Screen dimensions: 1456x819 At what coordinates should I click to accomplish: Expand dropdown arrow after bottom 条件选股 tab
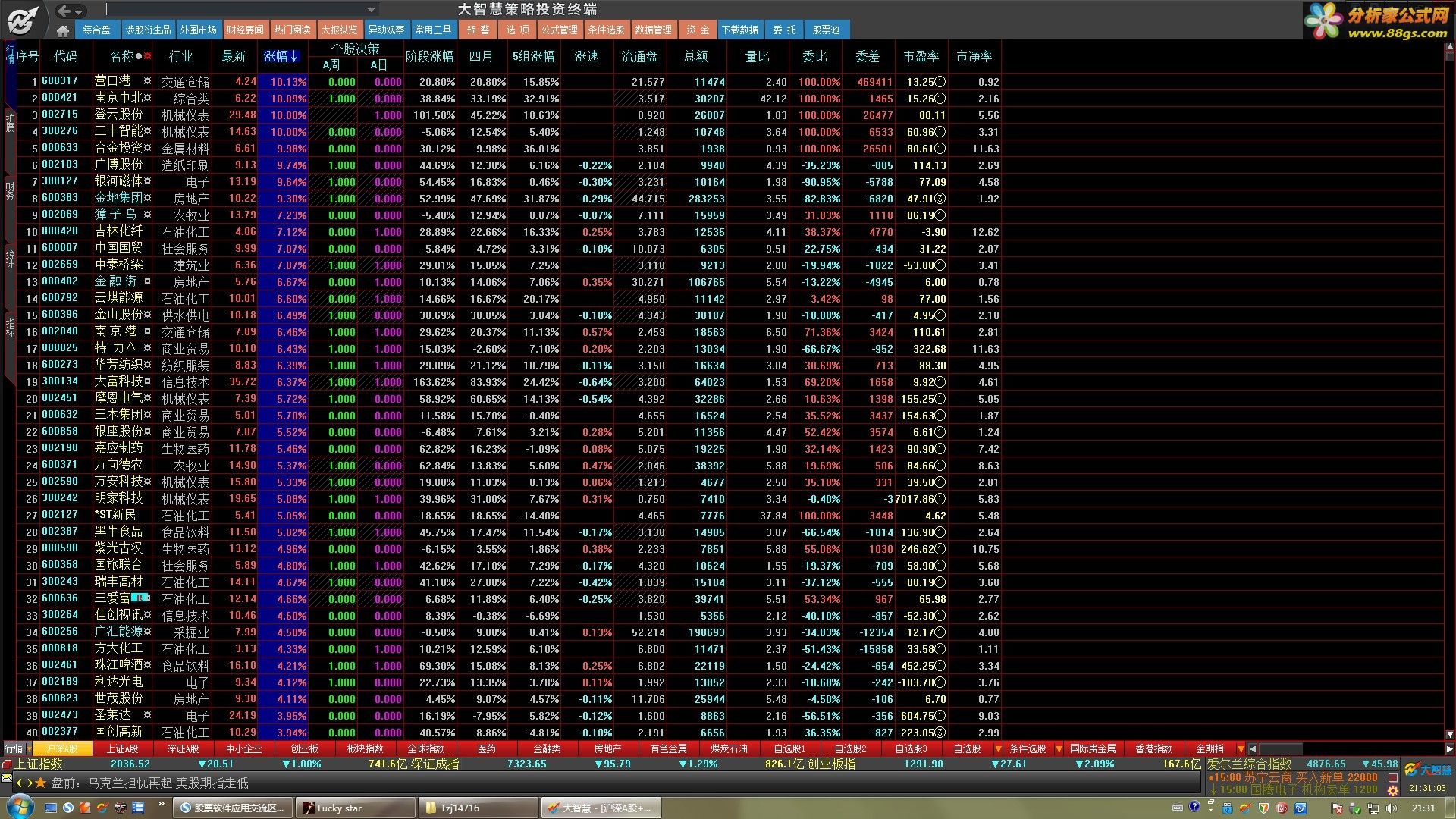point(1059,748)
